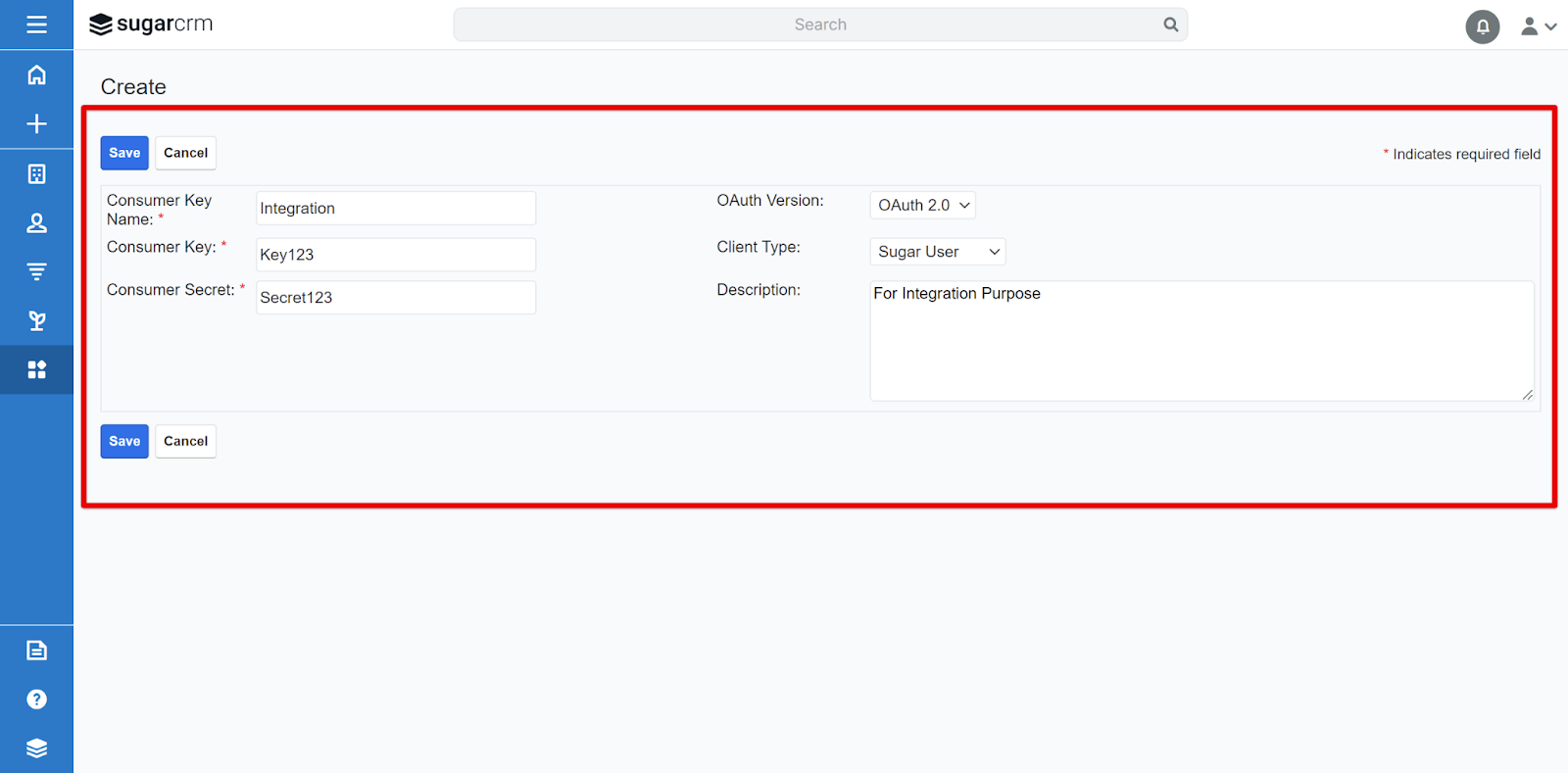Open the Client Type dropdown

pos(938,252)
